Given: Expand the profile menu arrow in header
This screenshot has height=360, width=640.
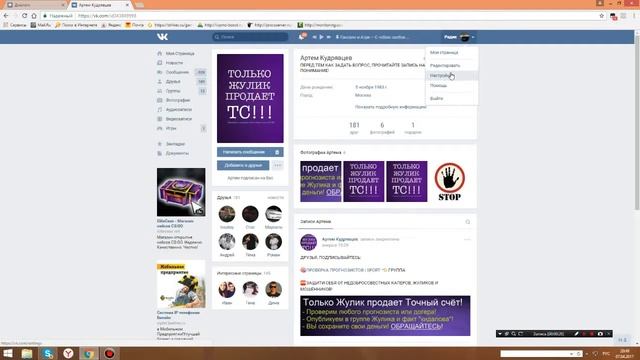Looking at the screenshot, I should coord(473,37).
